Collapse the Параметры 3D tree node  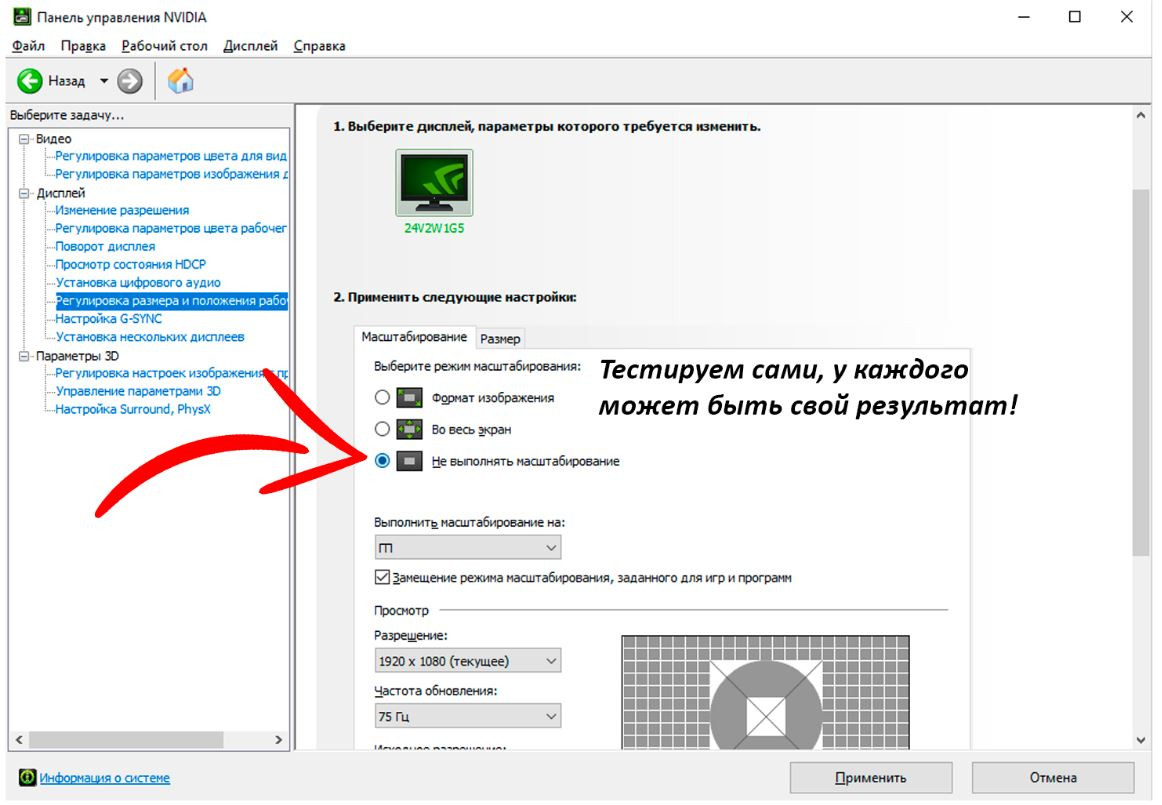(x=25, y=356)
